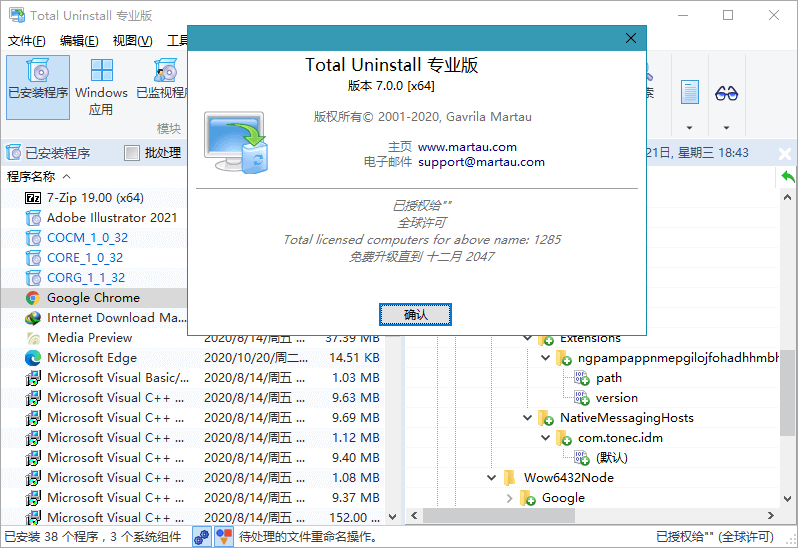This screenshot has width=798, height=548.
Task: Expand the Google node under Wow6432Node
Action: tap(510, 498)
